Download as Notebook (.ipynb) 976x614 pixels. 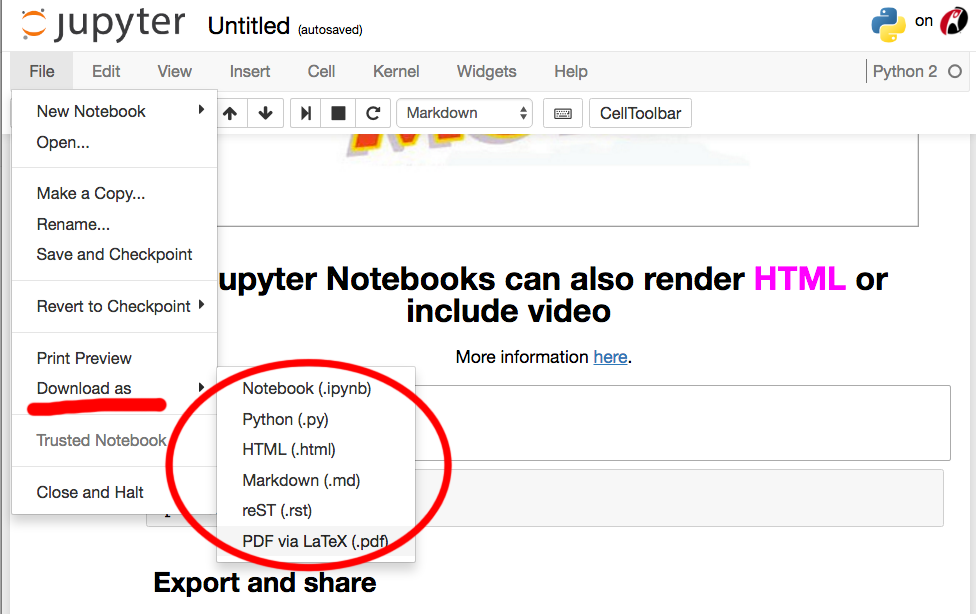tap(316, 389)
